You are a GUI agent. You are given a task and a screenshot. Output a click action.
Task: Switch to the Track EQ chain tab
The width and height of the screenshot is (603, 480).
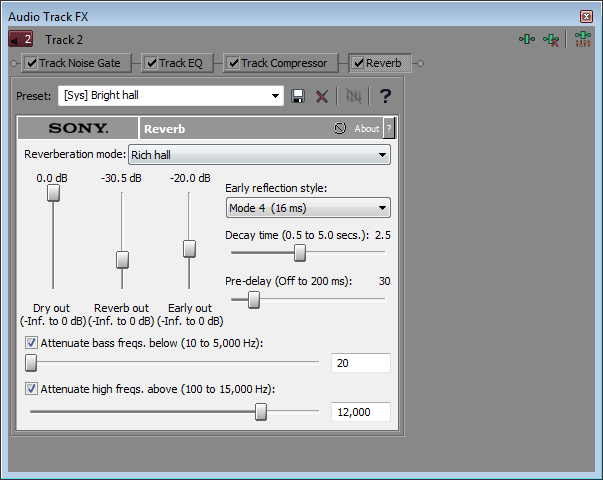click(177, 63)
